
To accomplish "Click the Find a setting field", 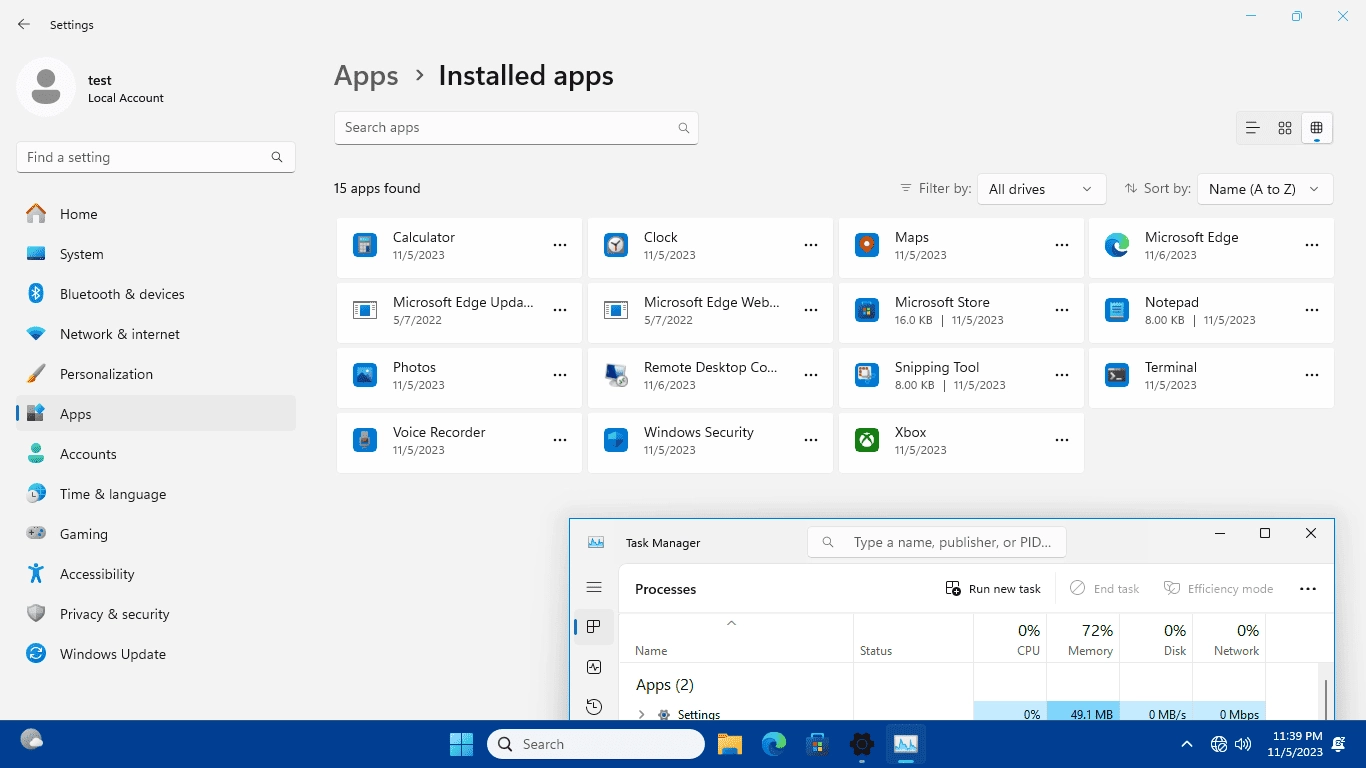I will 156,157.
